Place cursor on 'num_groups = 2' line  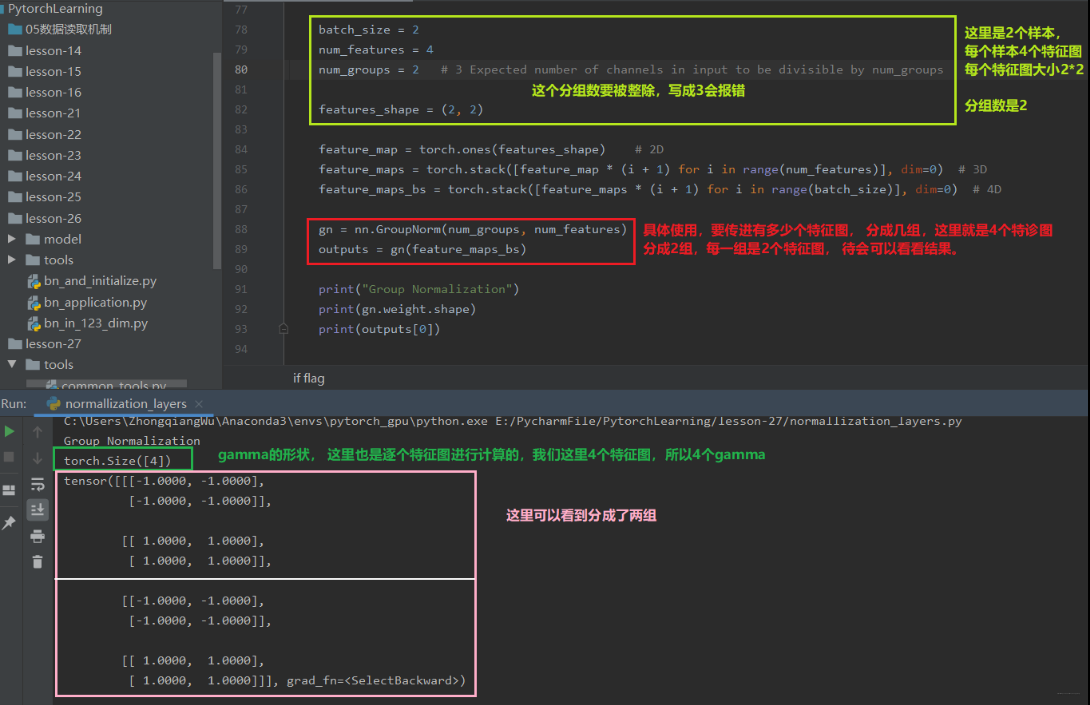pos(368,70)
